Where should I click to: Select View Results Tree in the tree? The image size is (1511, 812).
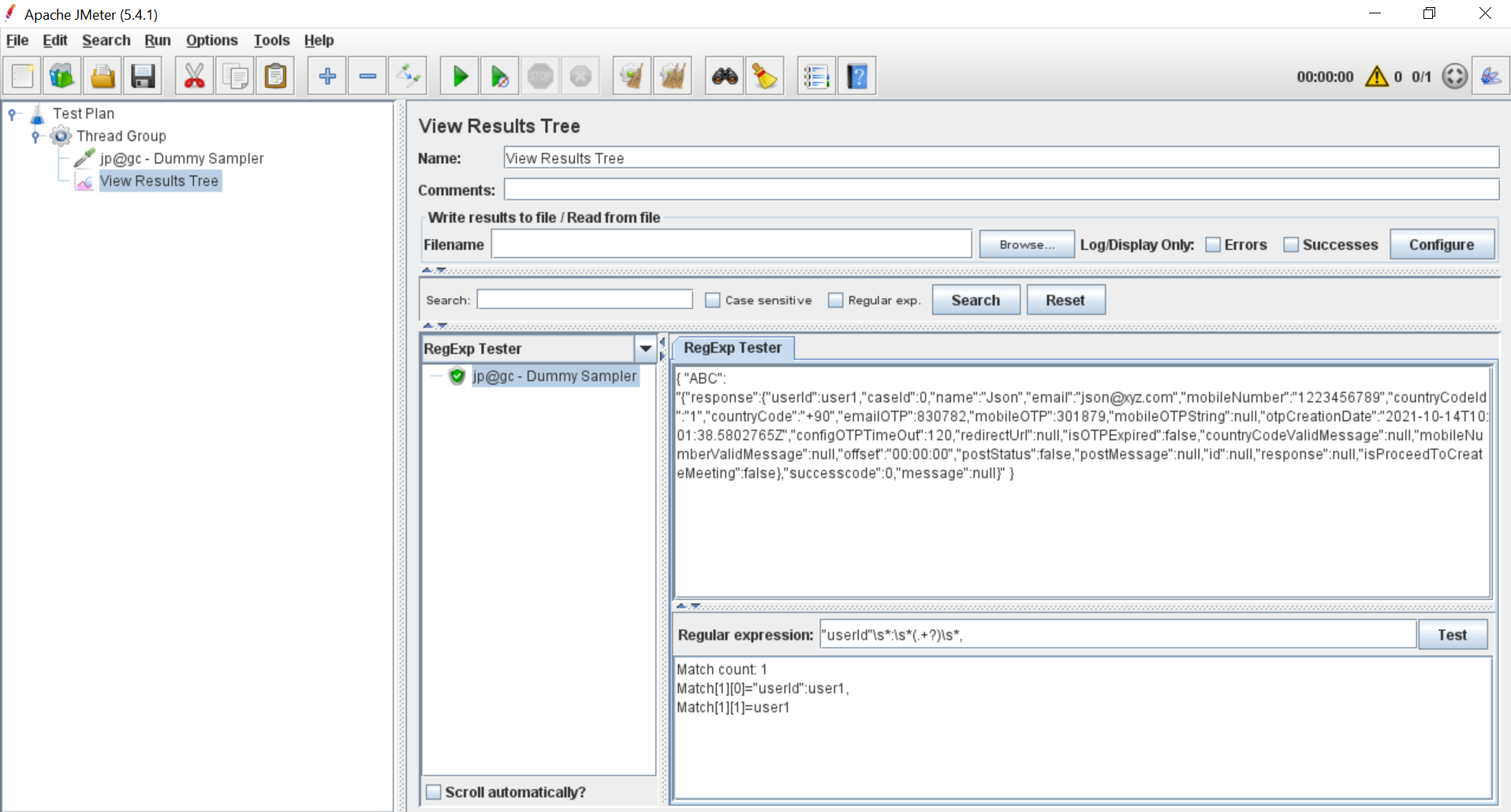pyautogui.click(x=159, y=181)
